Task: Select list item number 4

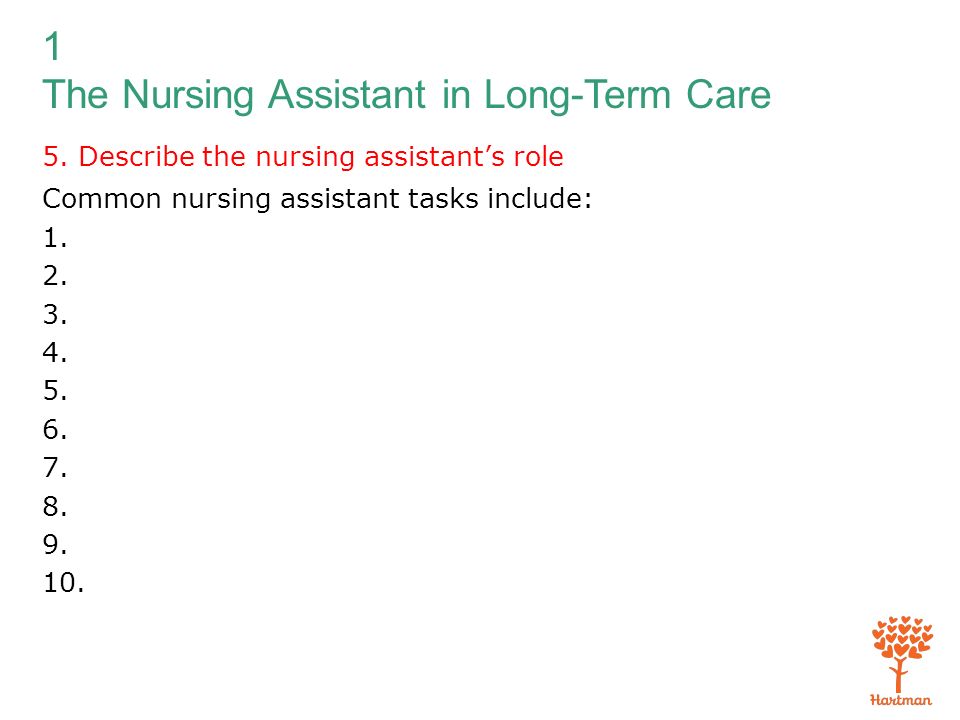Action: coord(55,353)
